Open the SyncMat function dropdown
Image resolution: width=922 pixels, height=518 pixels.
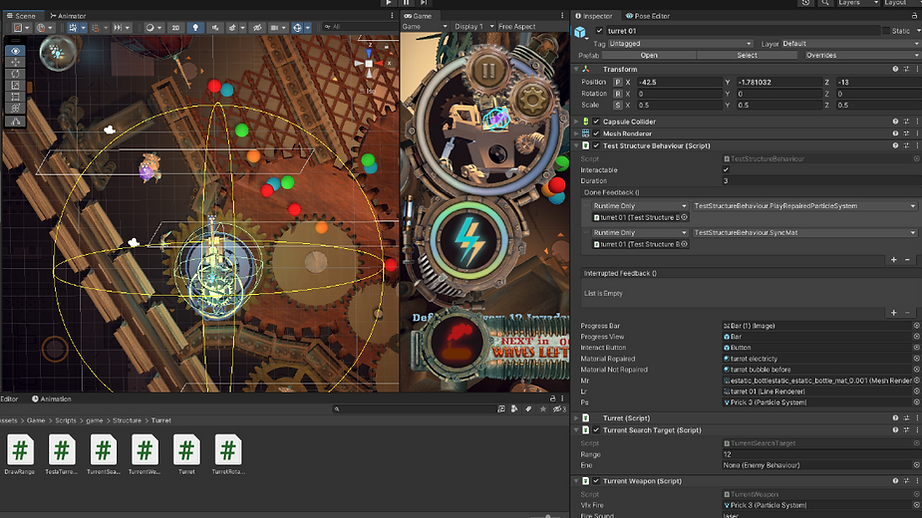coord(804,233)
